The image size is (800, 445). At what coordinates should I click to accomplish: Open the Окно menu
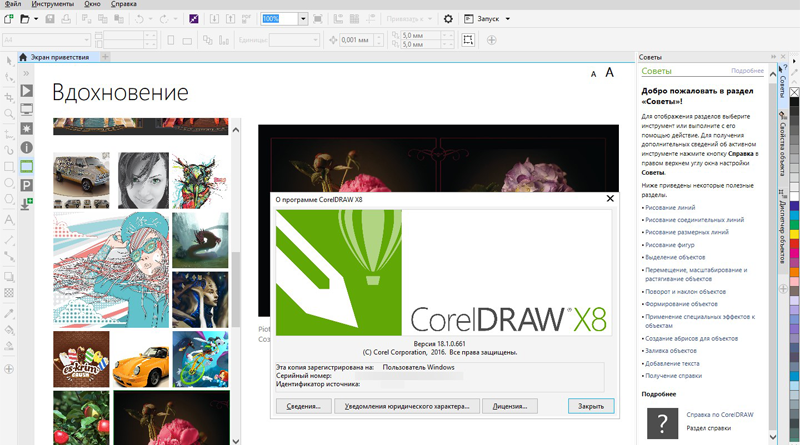click(92, 4)
